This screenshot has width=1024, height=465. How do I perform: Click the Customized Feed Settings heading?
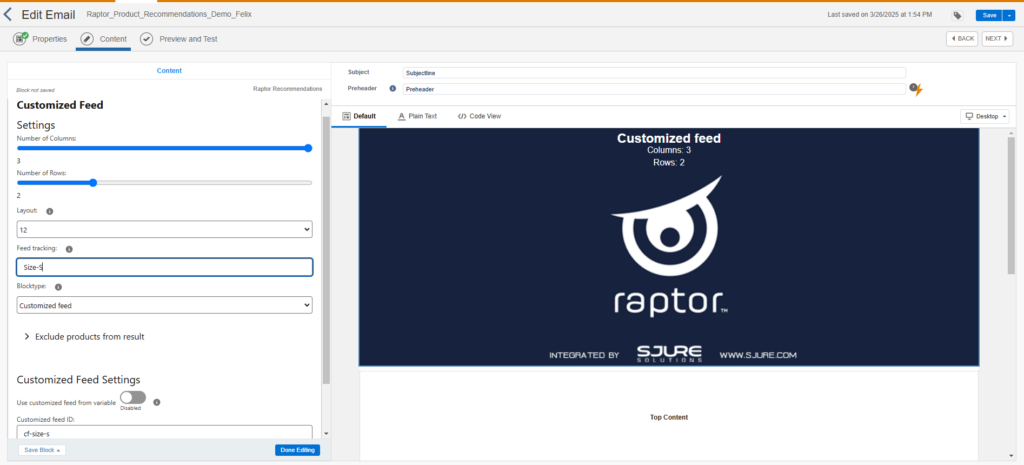78,379
